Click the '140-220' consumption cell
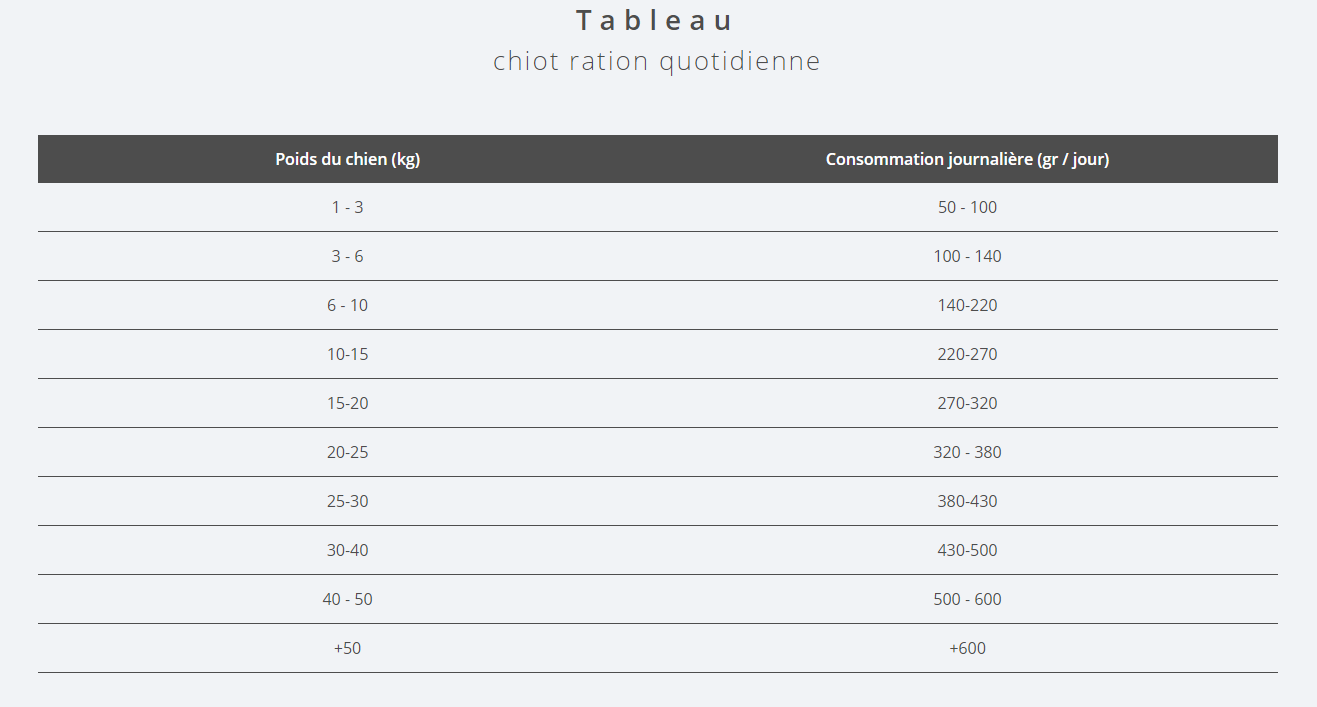Viewport: 1317px width, 707px height. click(968, 305)
